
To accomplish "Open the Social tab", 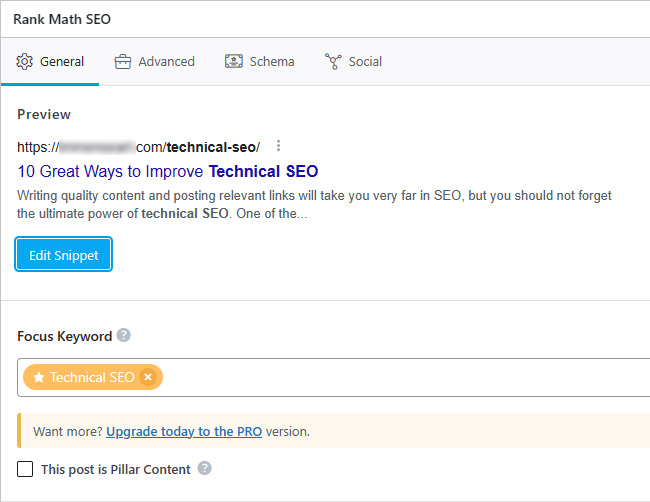I will point(353,62).
